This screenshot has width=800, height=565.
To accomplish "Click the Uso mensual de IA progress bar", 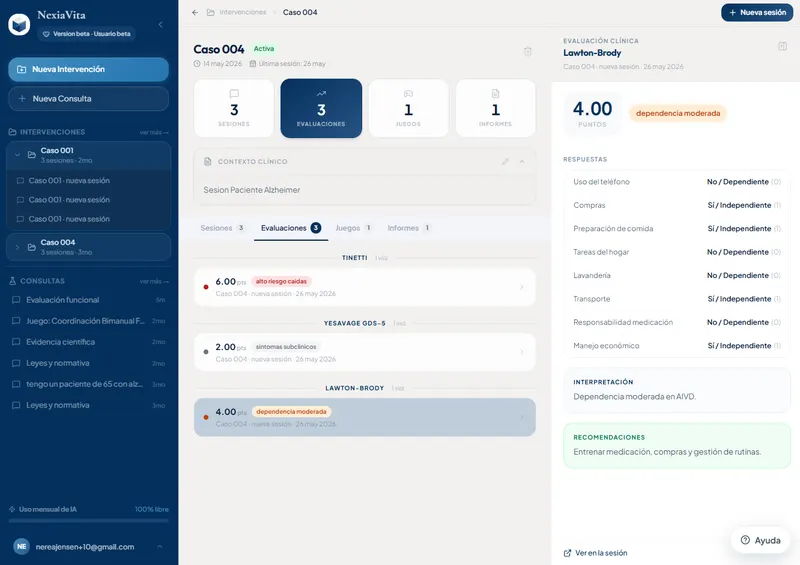I will (88, 521).
